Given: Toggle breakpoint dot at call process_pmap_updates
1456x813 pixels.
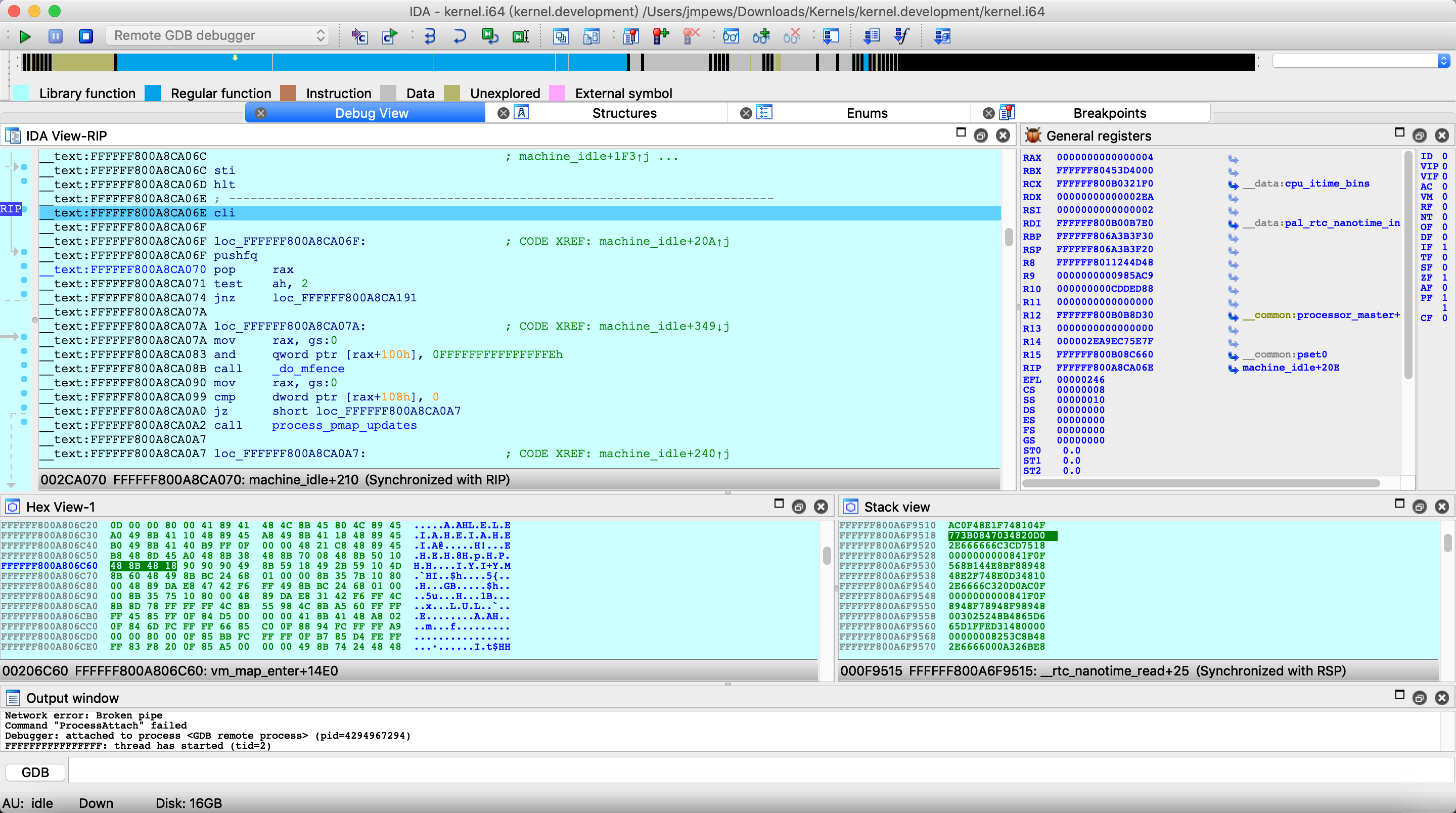Looking at the screenshot, I should (24, 422).
